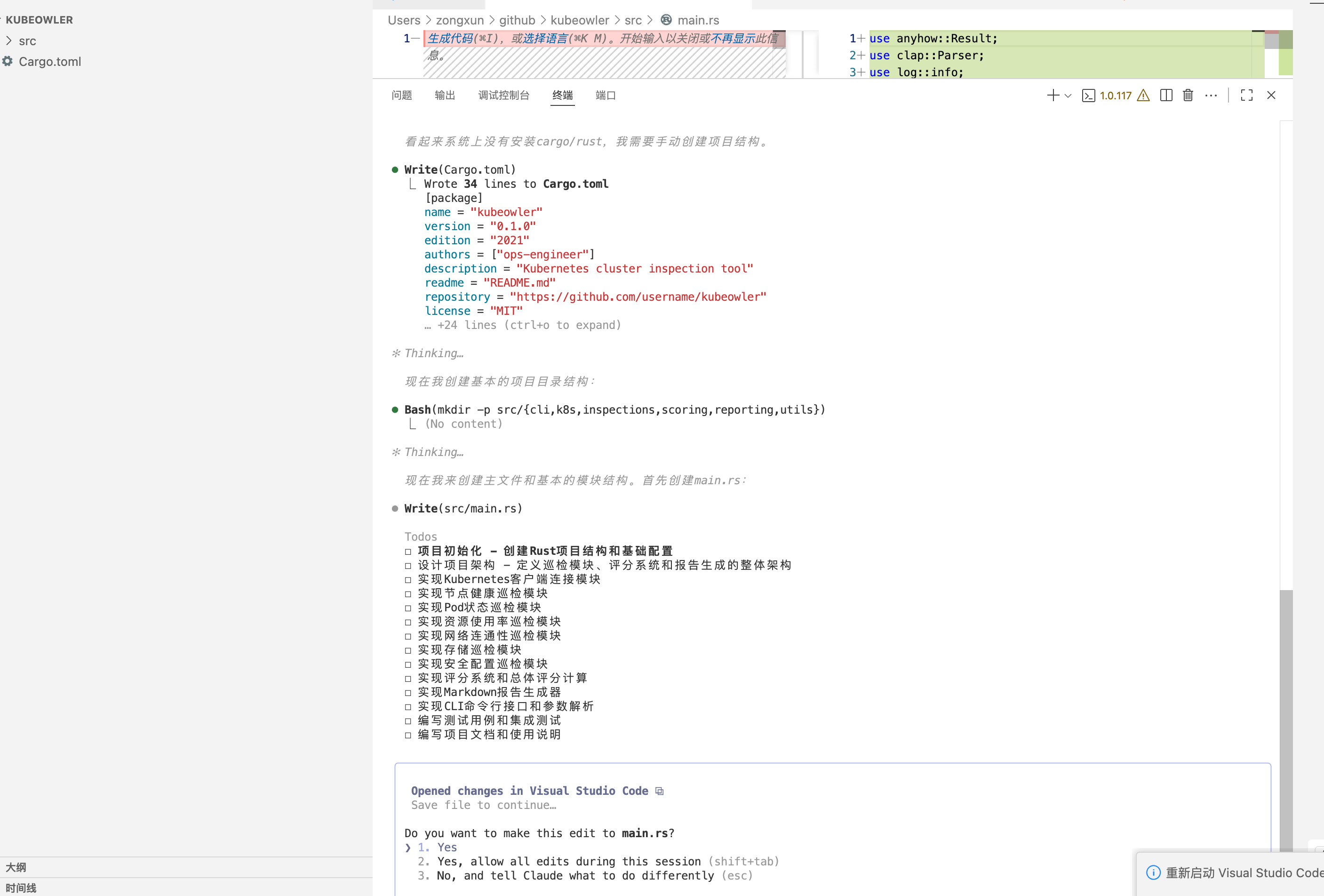Viewport: 1324px width, 896px height.
Task: Open the 调试控制台 tab
Action: click(503, 95)
